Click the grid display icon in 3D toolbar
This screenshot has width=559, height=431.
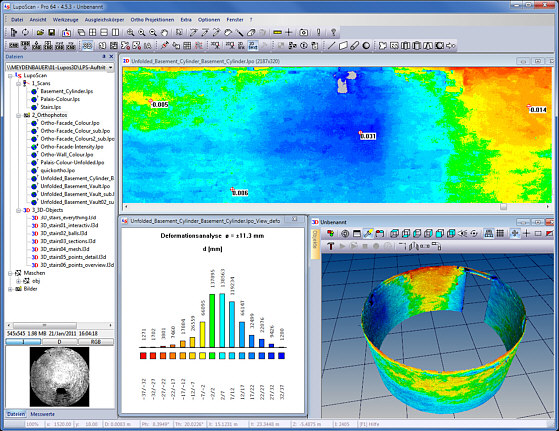tap(500, 234)
